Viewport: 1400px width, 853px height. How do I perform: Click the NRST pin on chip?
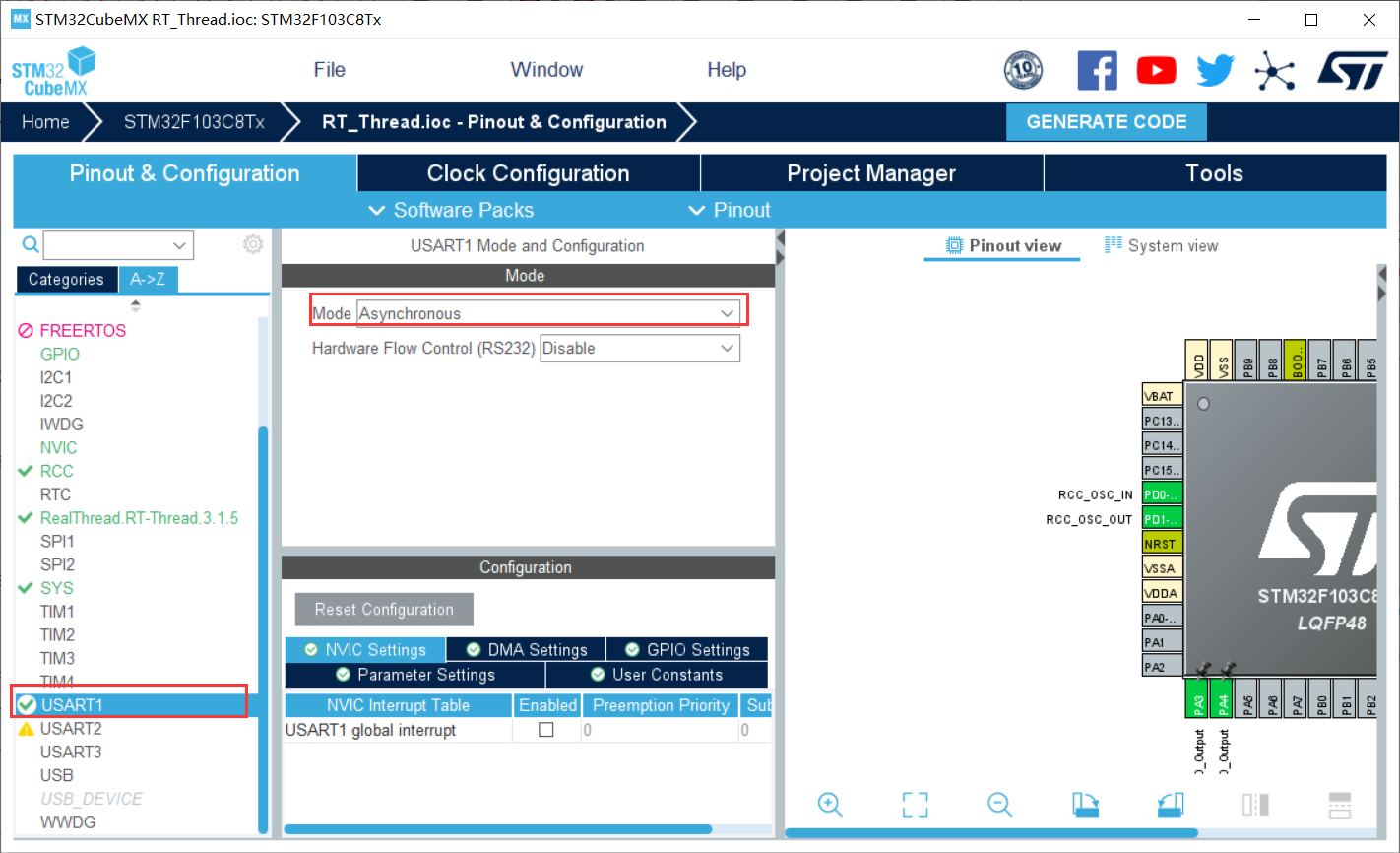(x=1162, y=544)
